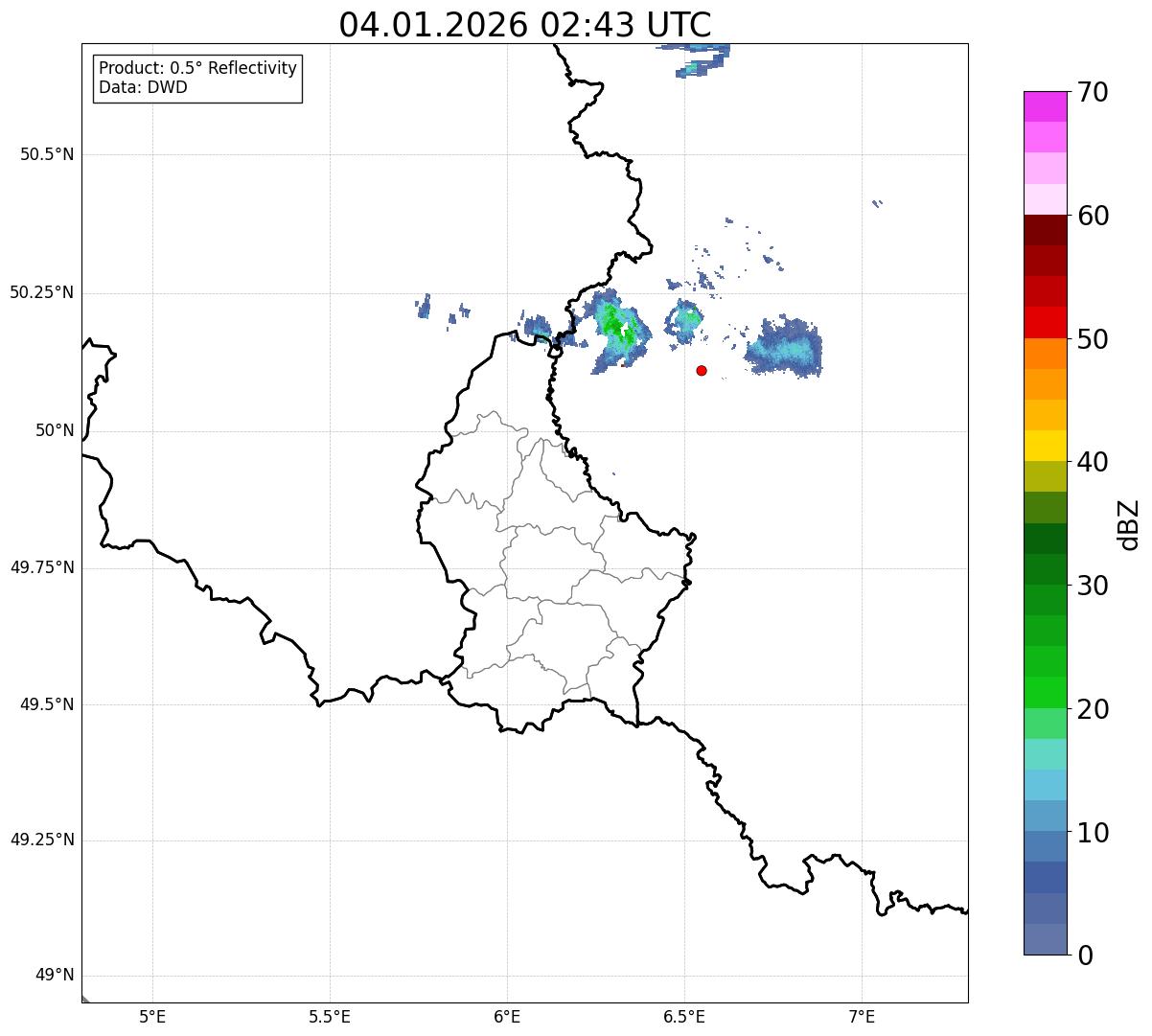This screenshot has width=1152, height=1036.
Task: Click the 49.5°N latitude label
Action: point(46,704)
